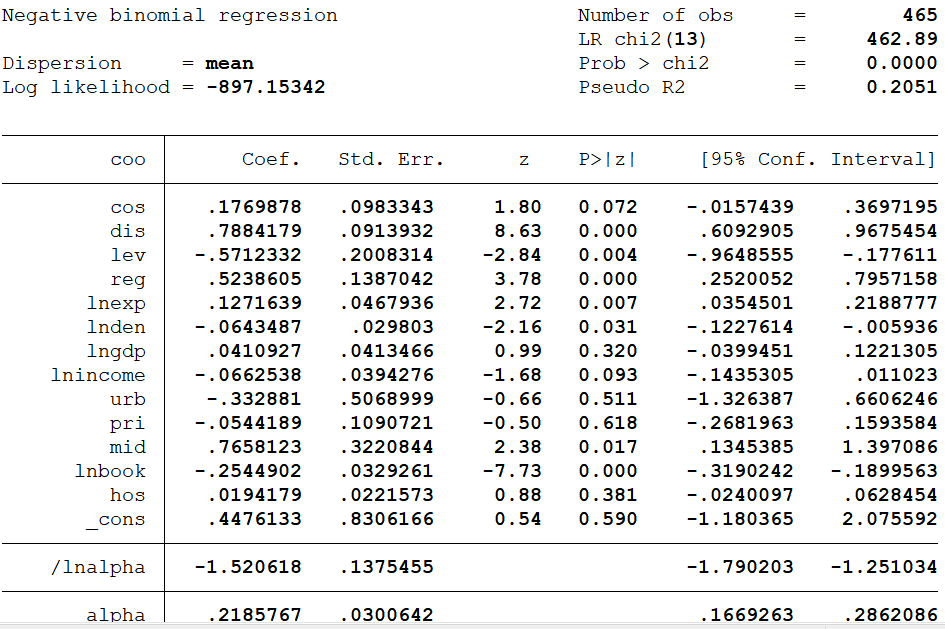The image size is (945, 629).
Task: Click the dis z-value 8.63
Action: point(518,231)
